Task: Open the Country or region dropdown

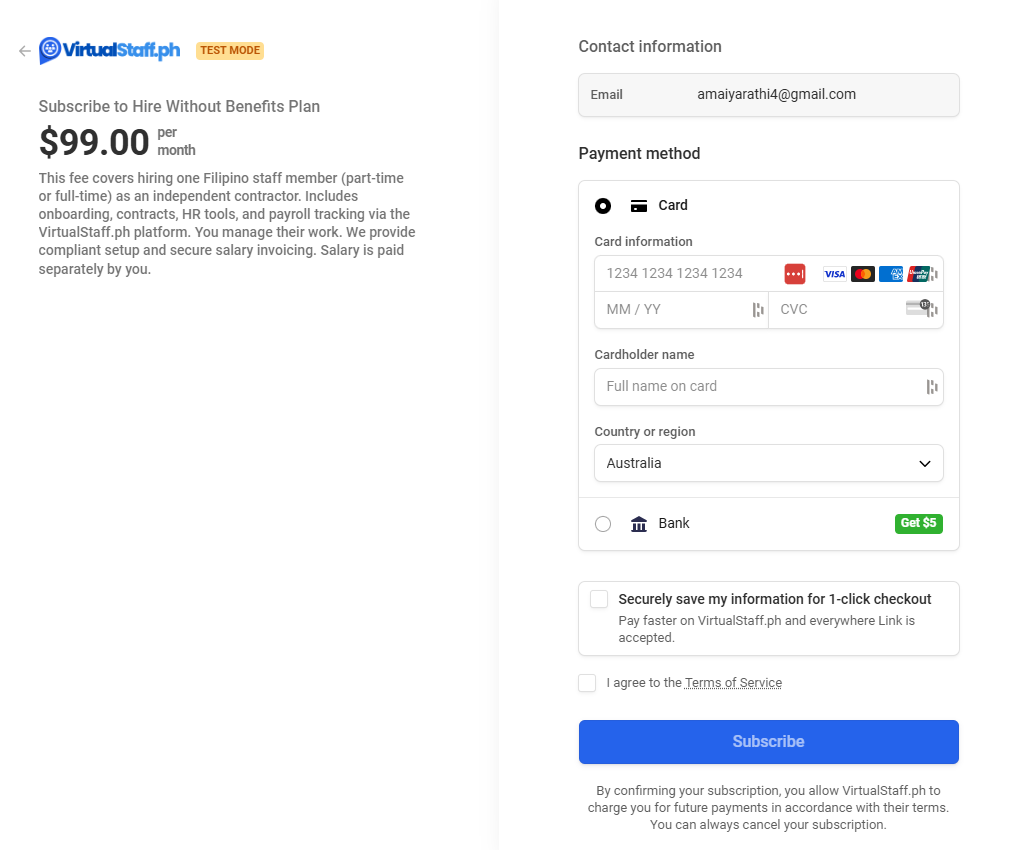Action: 768,463
